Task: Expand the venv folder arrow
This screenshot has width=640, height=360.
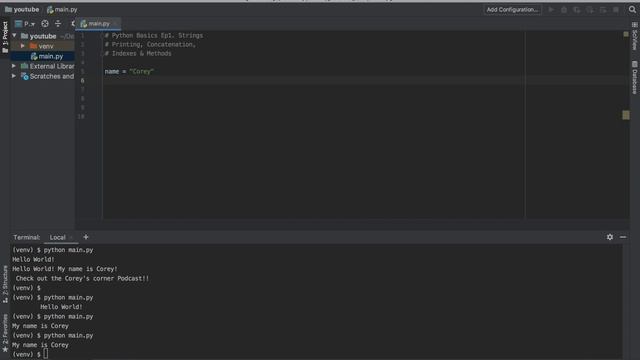Action: (x=23, y=46)
